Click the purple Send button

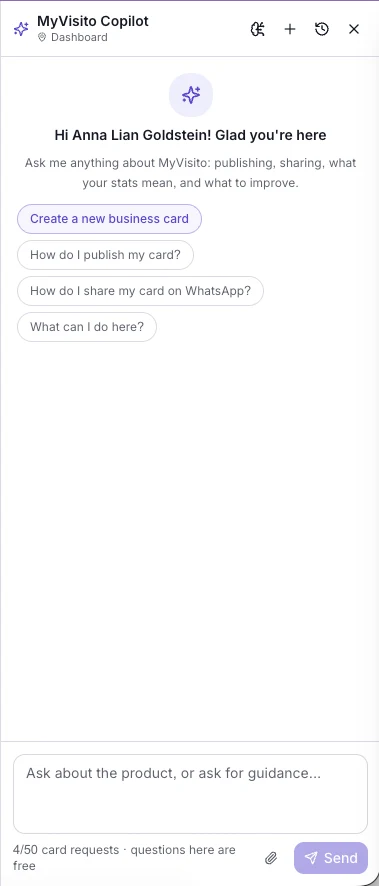[x=331, y=858]
